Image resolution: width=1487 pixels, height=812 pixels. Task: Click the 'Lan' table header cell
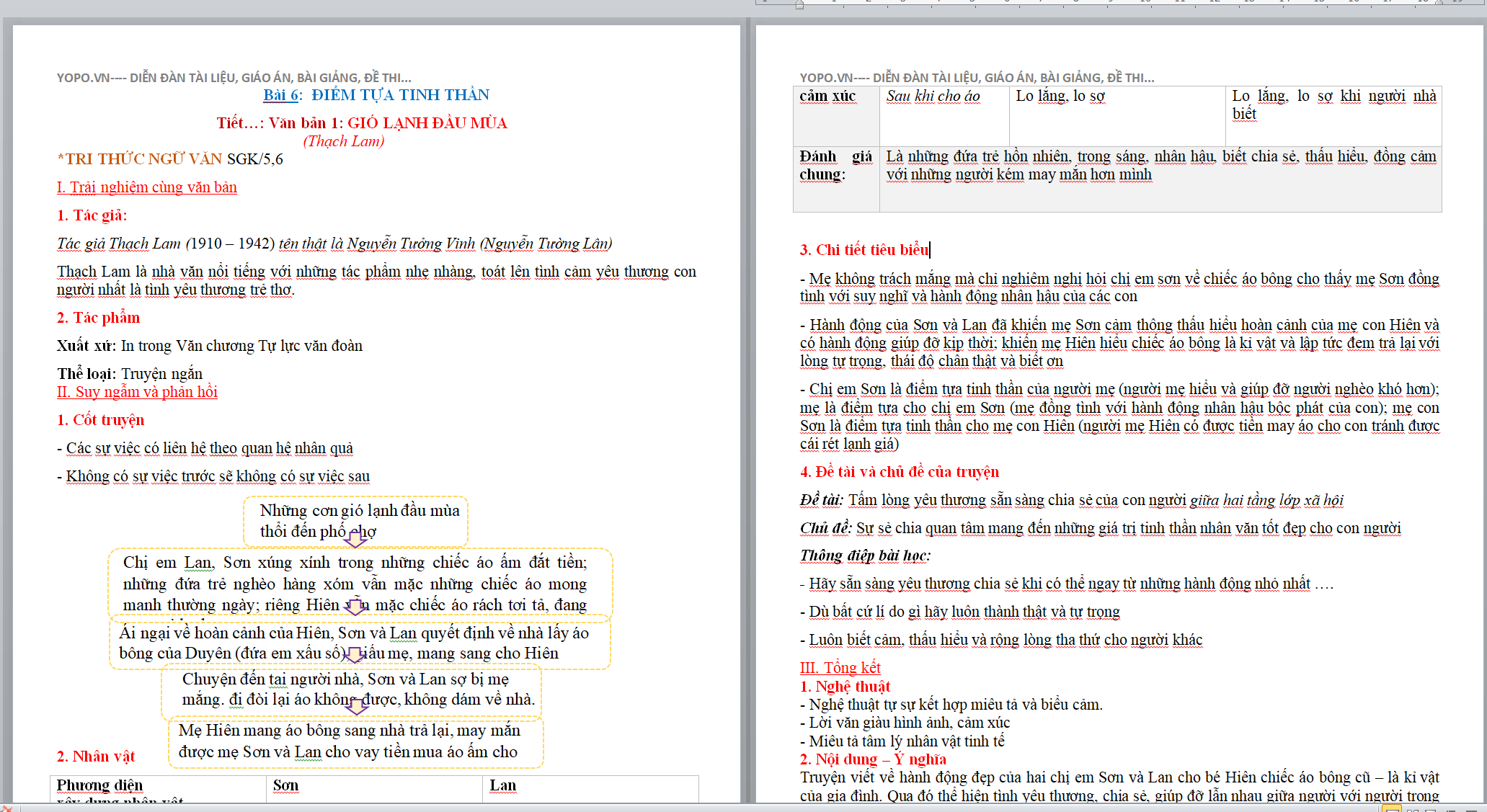tap(590, 790)
